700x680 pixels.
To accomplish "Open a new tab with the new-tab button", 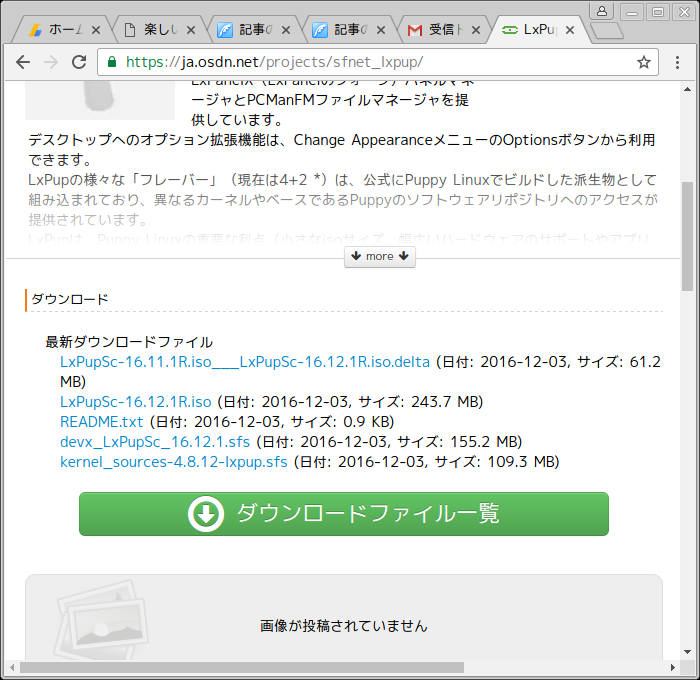I will (x=607, y=30).
